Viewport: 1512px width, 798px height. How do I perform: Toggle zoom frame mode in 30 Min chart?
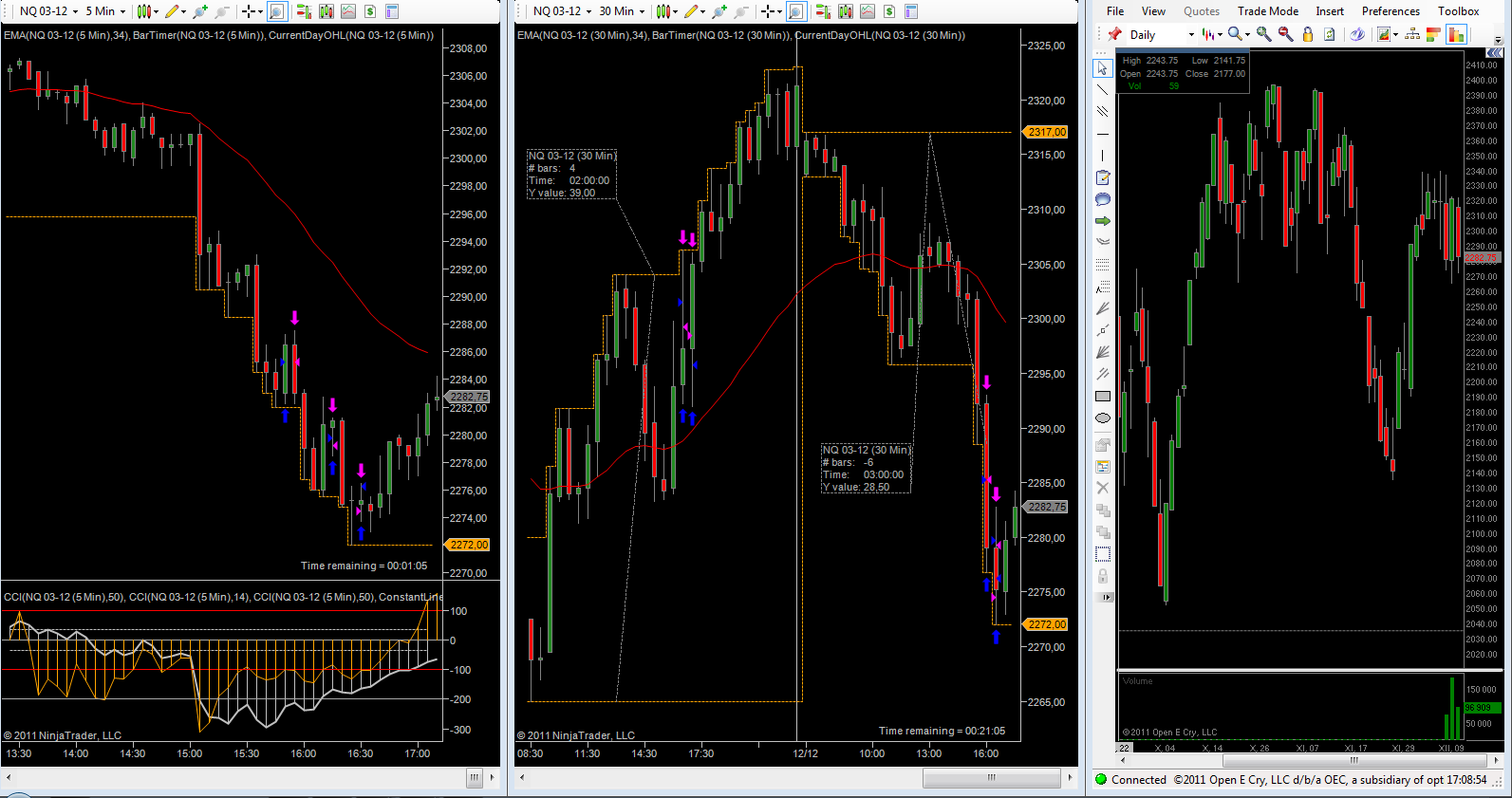(796, 11)
